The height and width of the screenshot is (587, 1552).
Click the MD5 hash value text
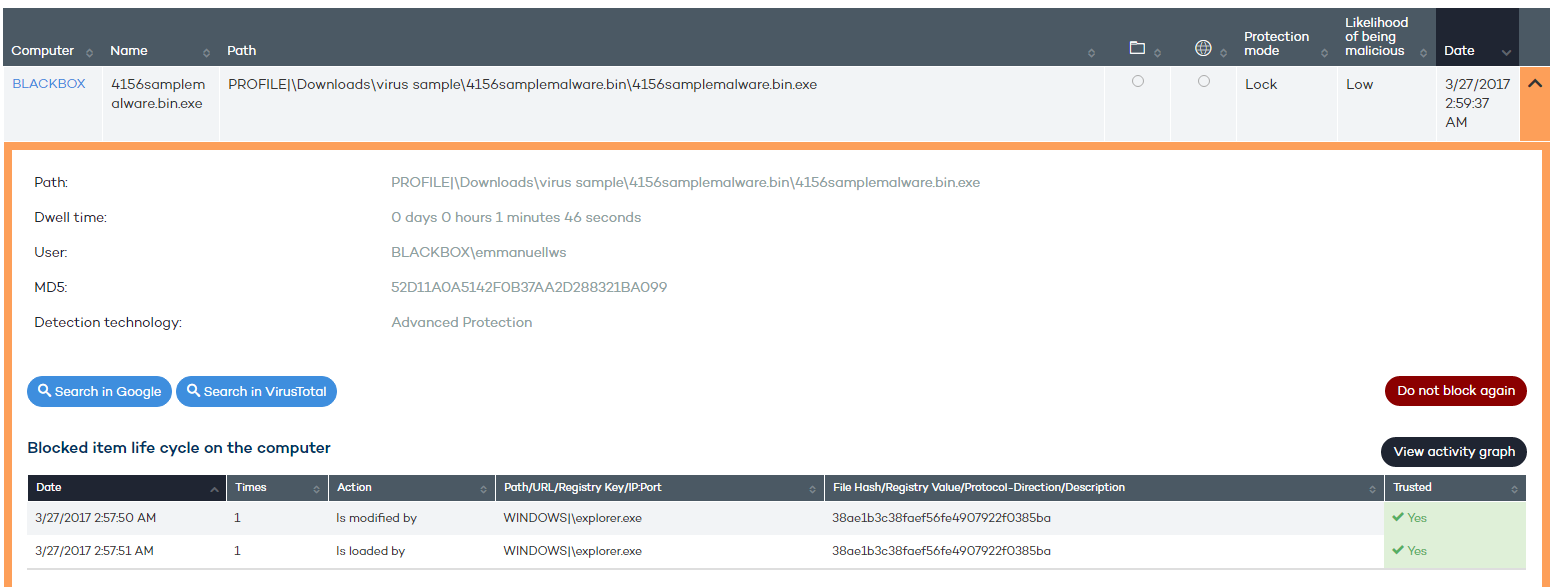529,287
